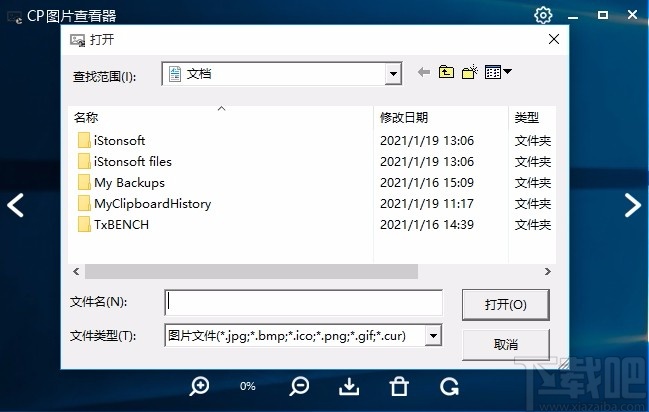
Task: Select the iStonsoft files folder
Action: pos(132,161)
